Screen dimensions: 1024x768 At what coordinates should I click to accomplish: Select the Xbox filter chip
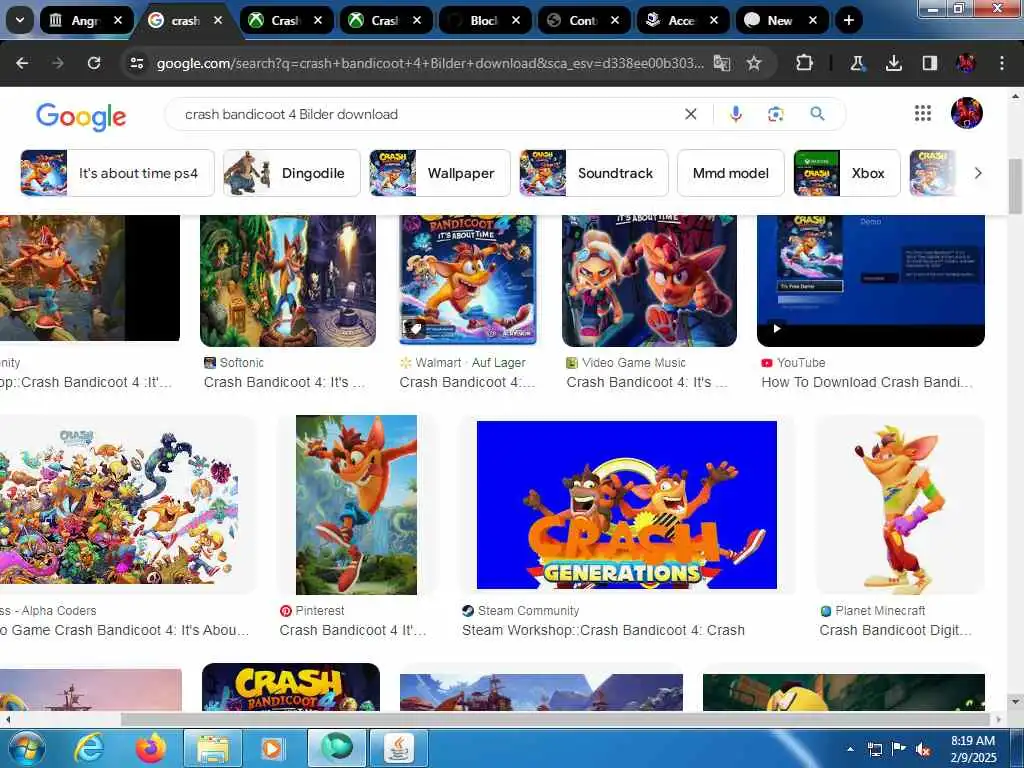[x=846, y=173]
